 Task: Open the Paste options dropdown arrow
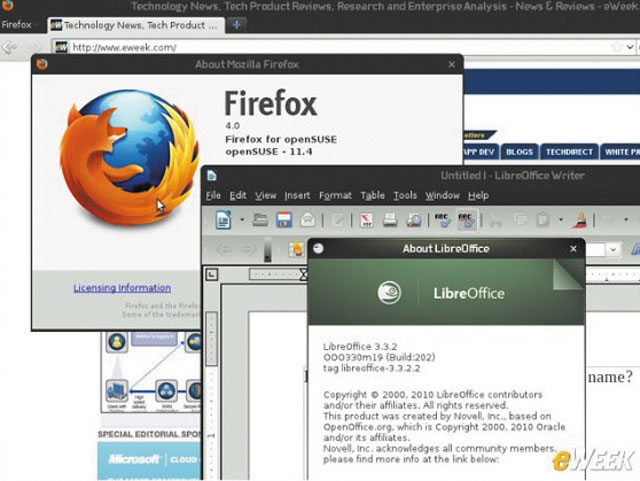click(x=560, y=220)
